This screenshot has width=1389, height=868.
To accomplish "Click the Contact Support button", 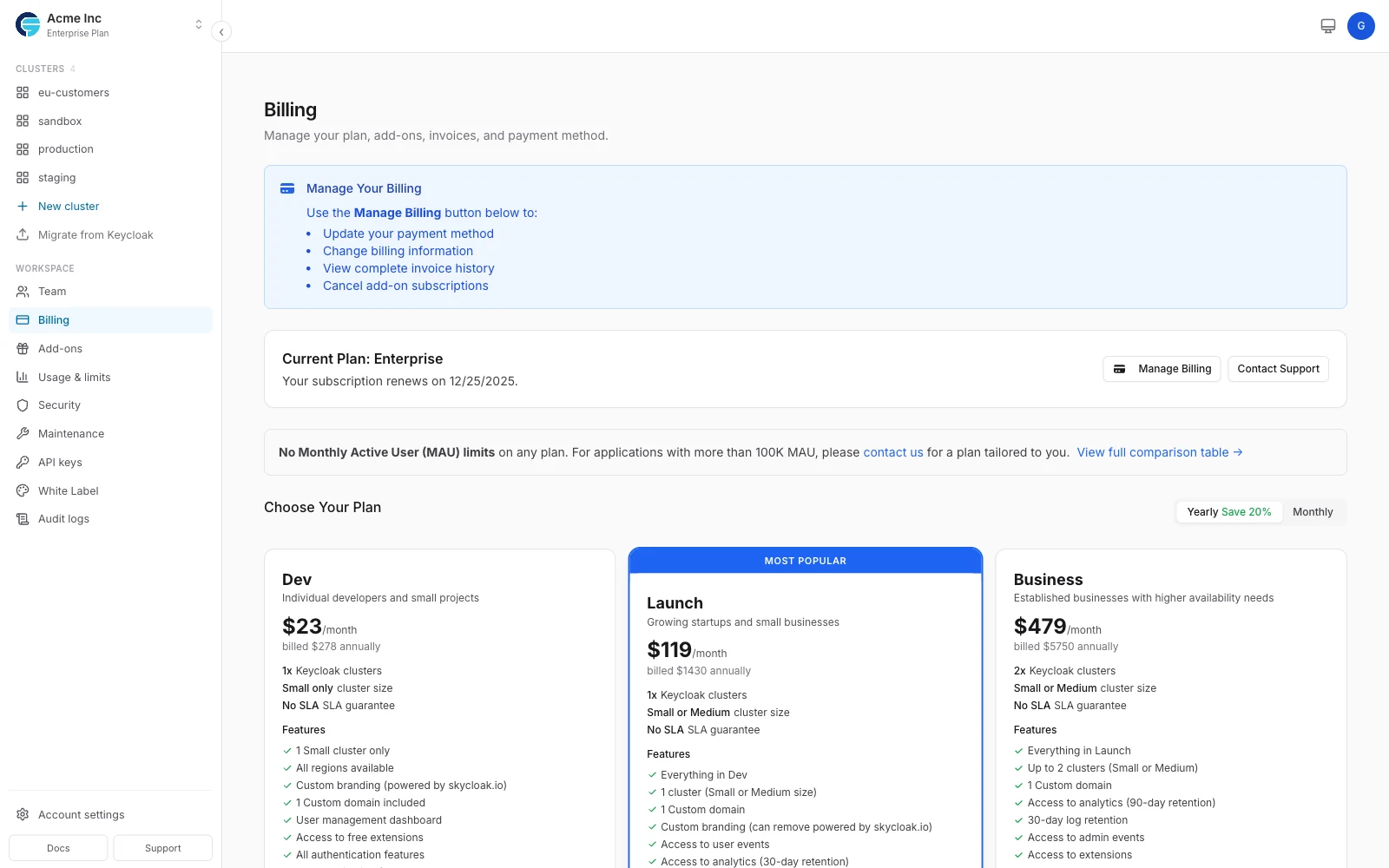I will tap(1278, 369).
